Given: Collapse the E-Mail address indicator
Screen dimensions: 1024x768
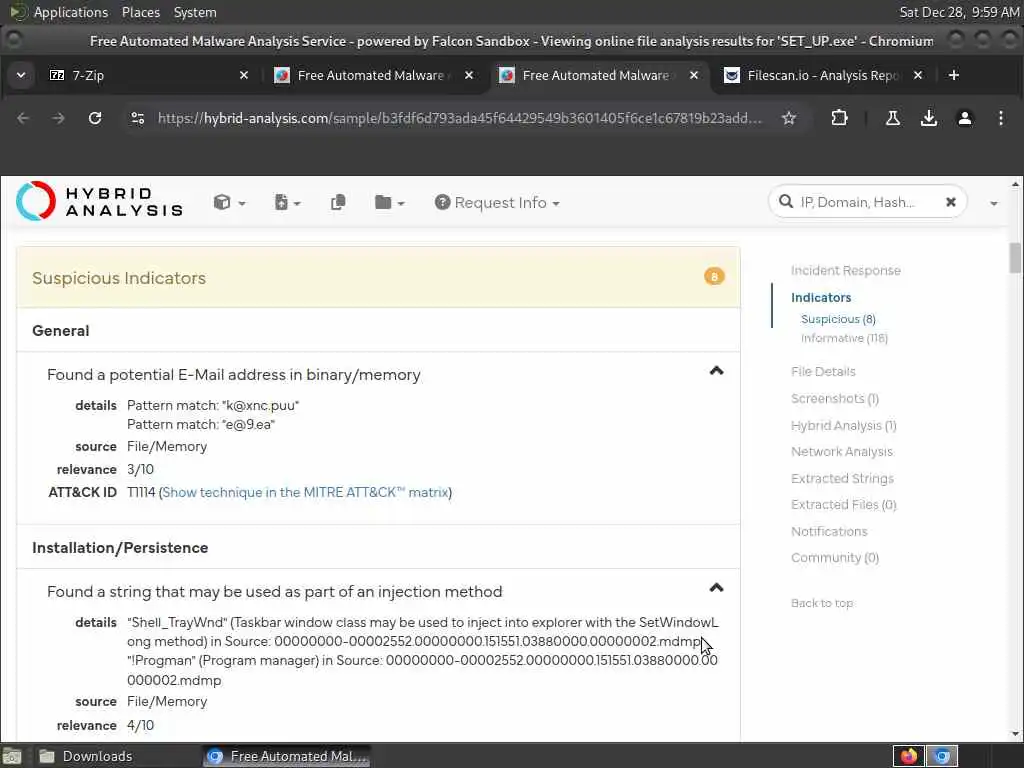Looking at the screenshot, I should pyautogui.click(x=716, y=371).
